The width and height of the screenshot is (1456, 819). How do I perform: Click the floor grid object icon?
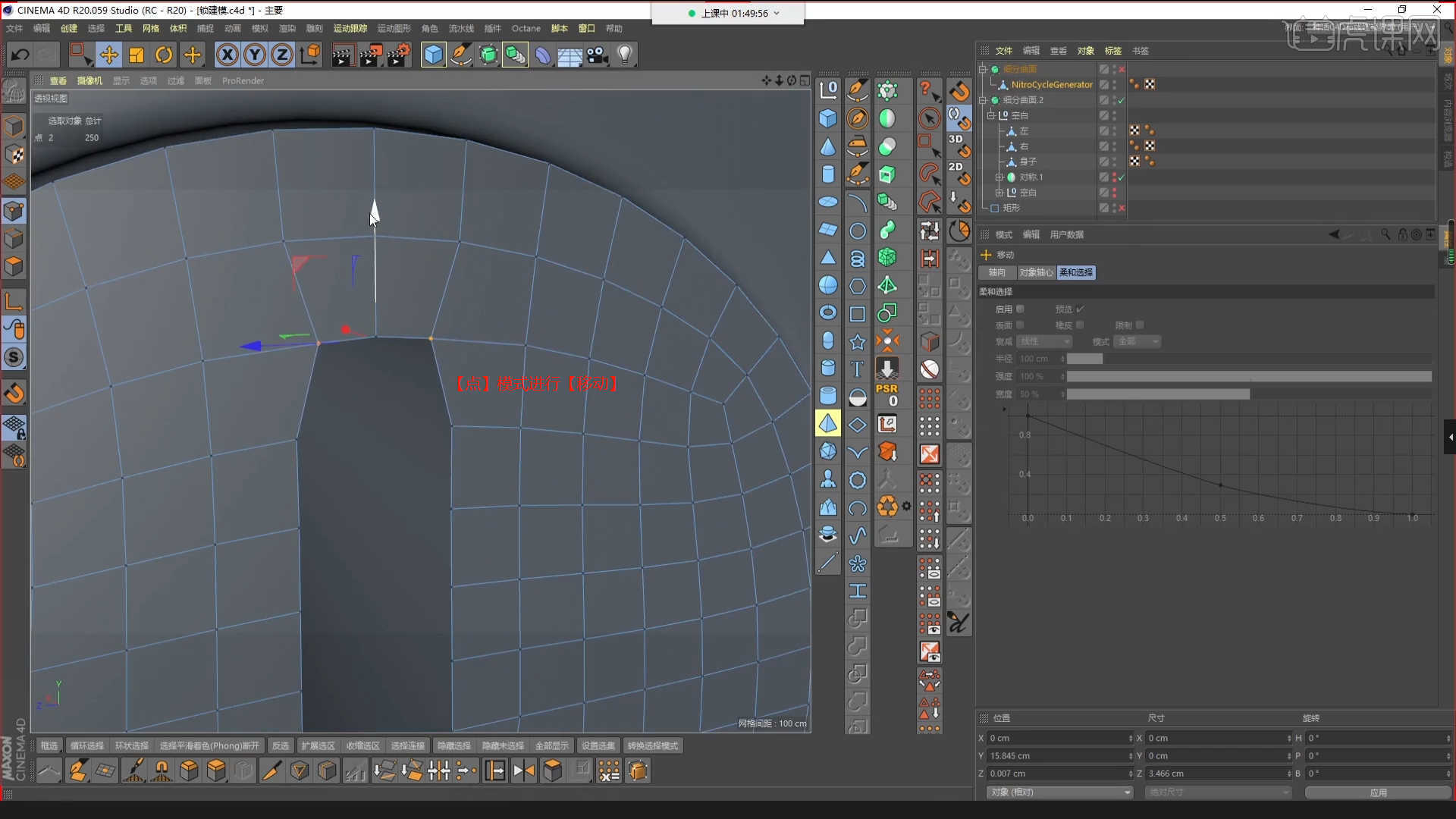[570, 55]
